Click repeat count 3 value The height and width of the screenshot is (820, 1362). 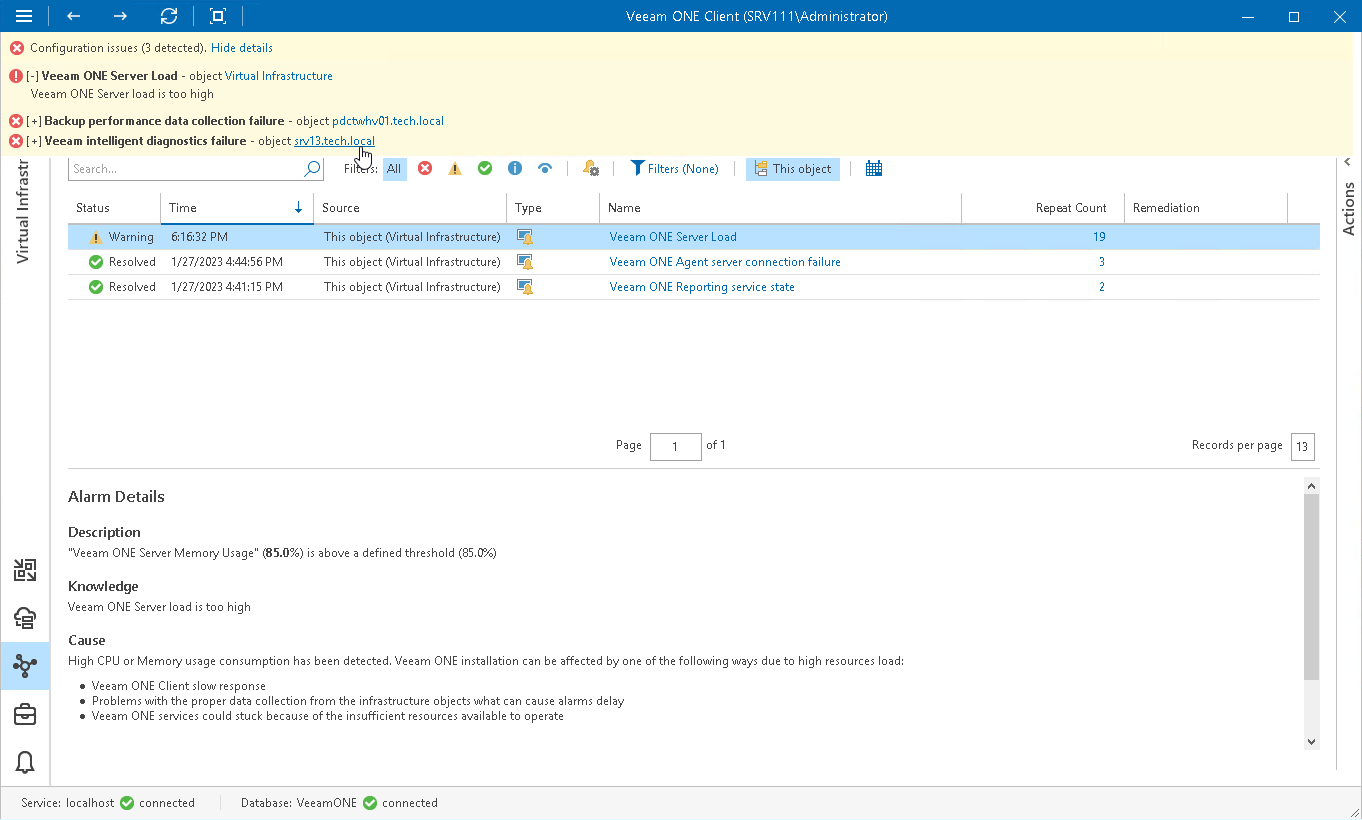click(1102, 262)
